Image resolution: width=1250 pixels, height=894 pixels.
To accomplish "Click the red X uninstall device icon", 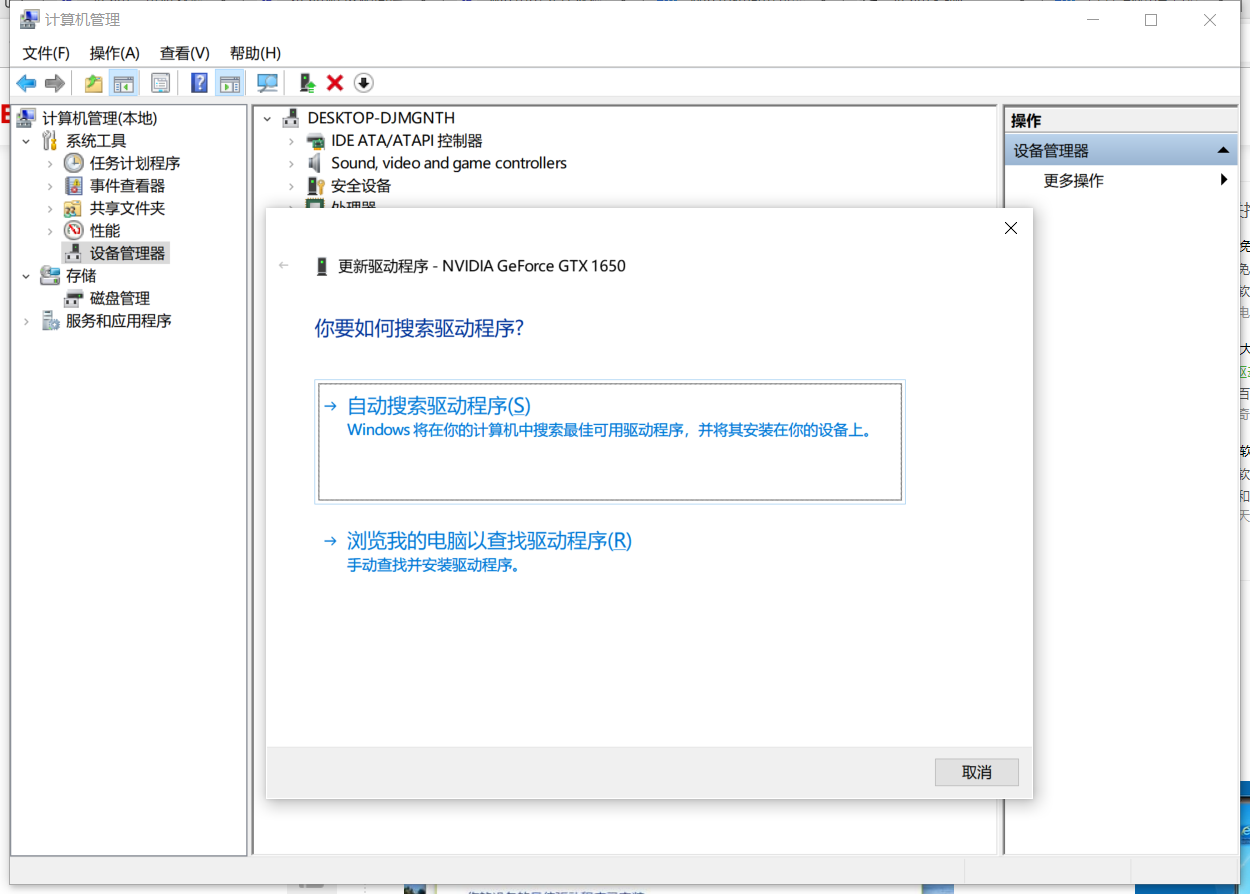I will tap(335, 83).
